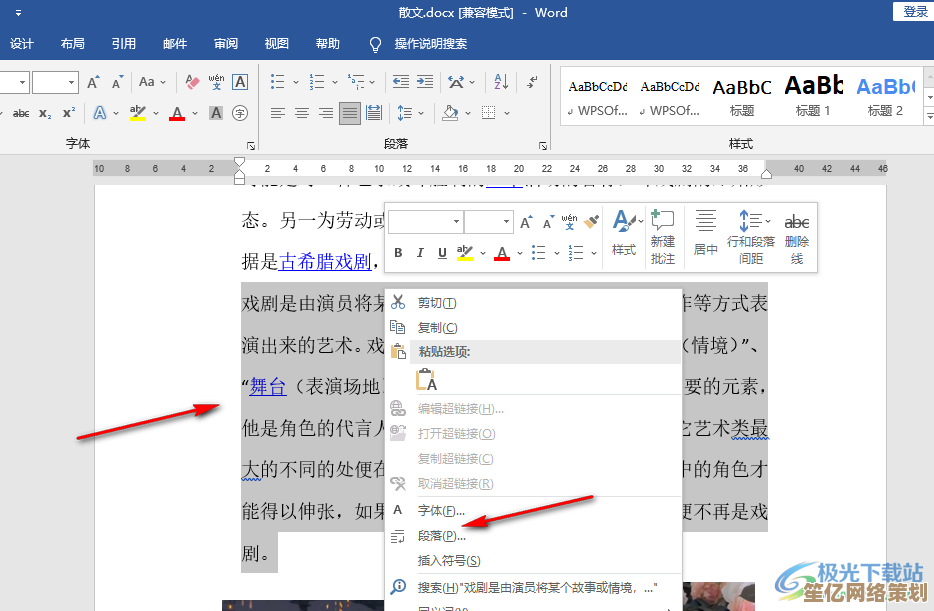The height and width of the screenshot is (611, 934).
Task: Click the phonetic guide wén icon in ribbon
Action: 216,82
